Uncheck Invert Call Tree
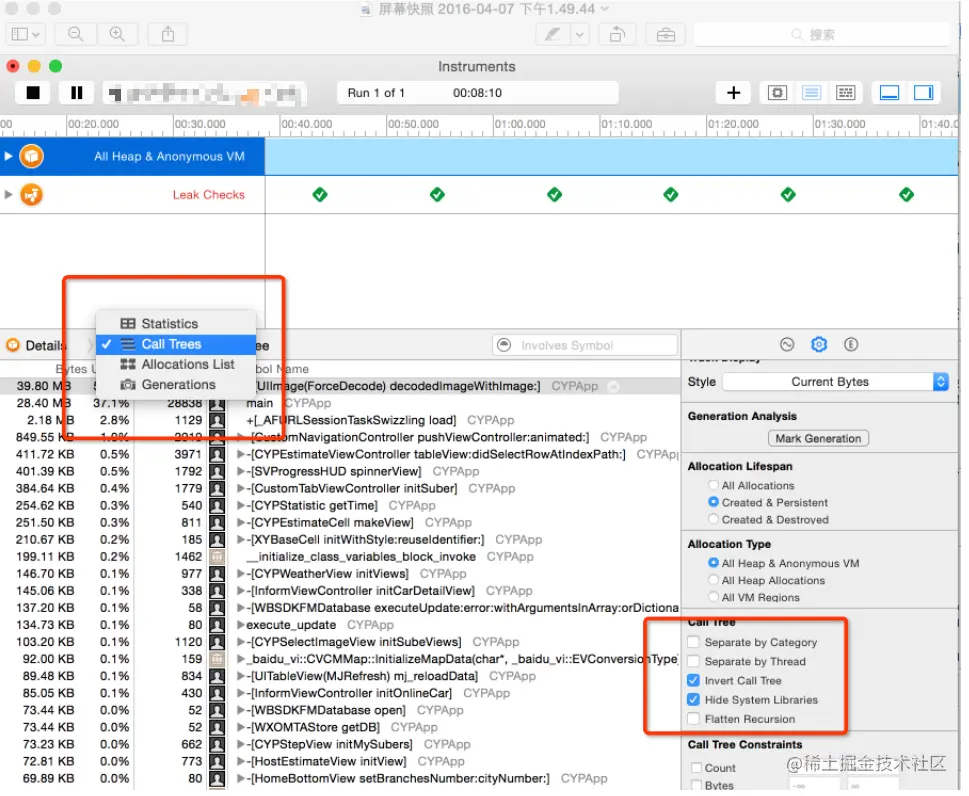 (693, 680)
